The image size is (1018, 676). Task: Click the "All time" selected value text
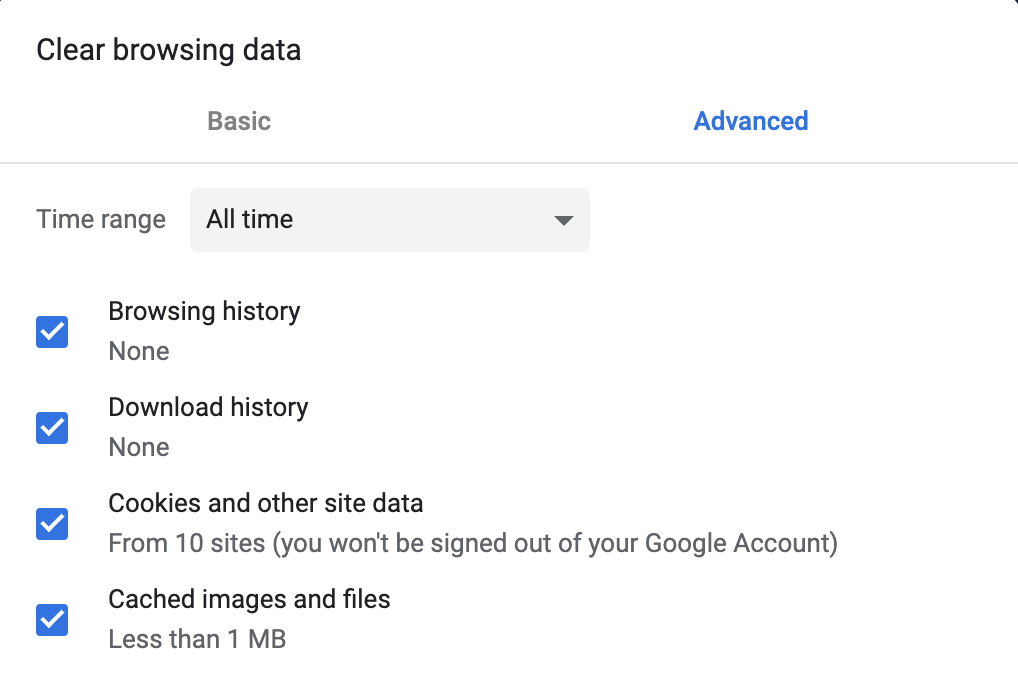250,220
